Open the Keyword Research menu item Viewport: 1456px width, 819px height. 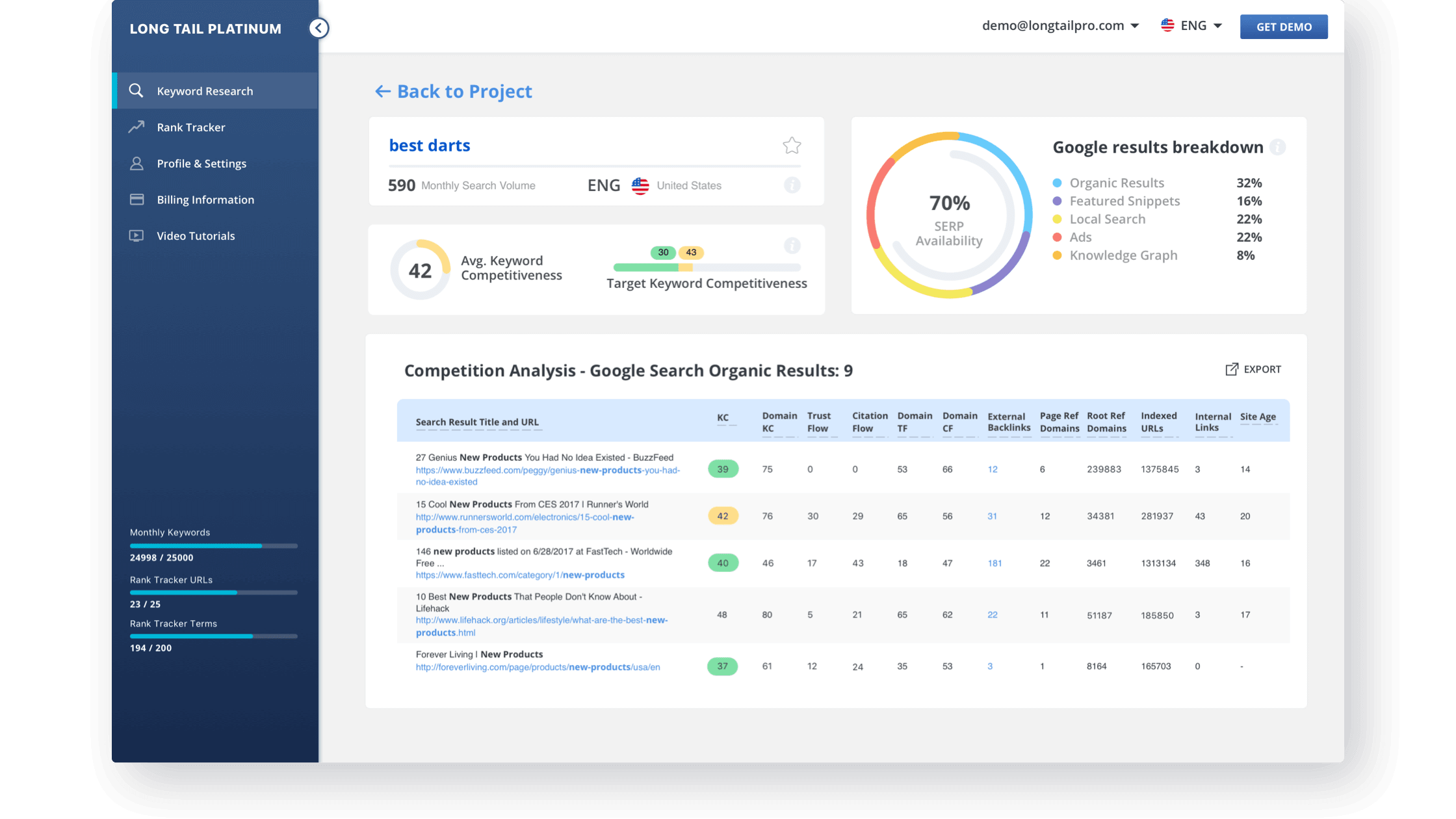204,91
